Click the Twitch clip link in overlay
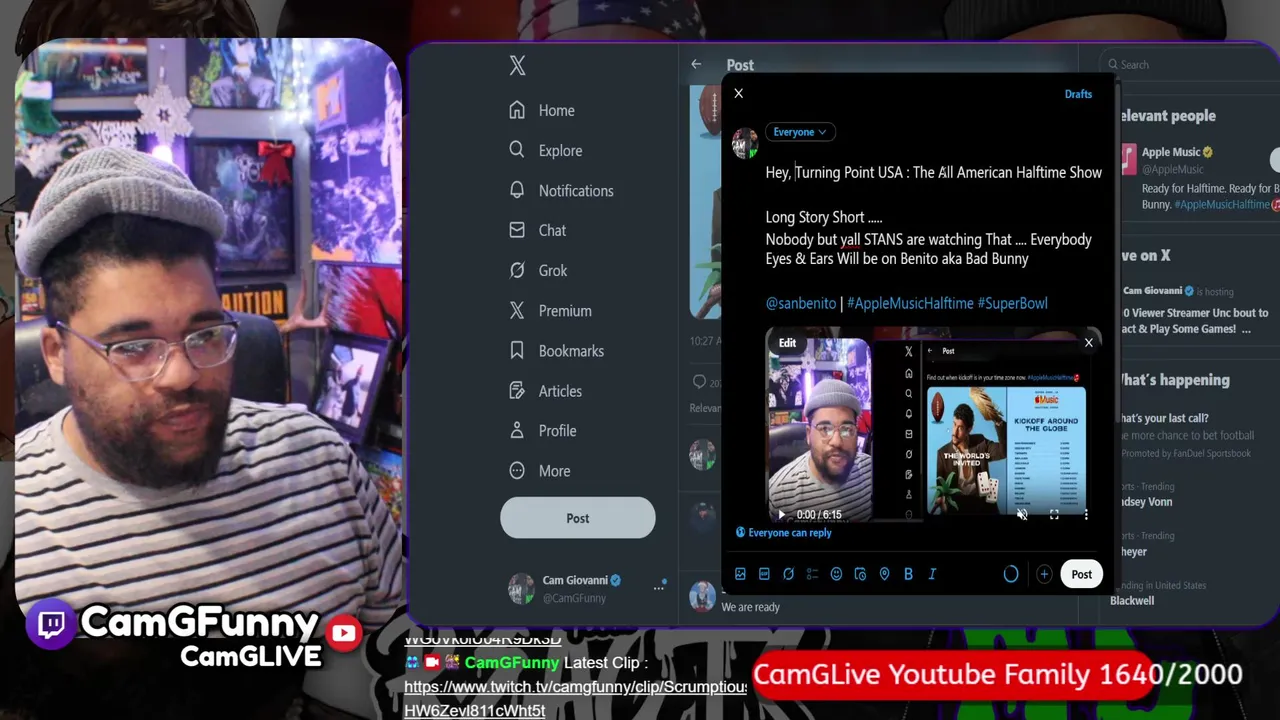1280x720 pixels. click(575, 698)
